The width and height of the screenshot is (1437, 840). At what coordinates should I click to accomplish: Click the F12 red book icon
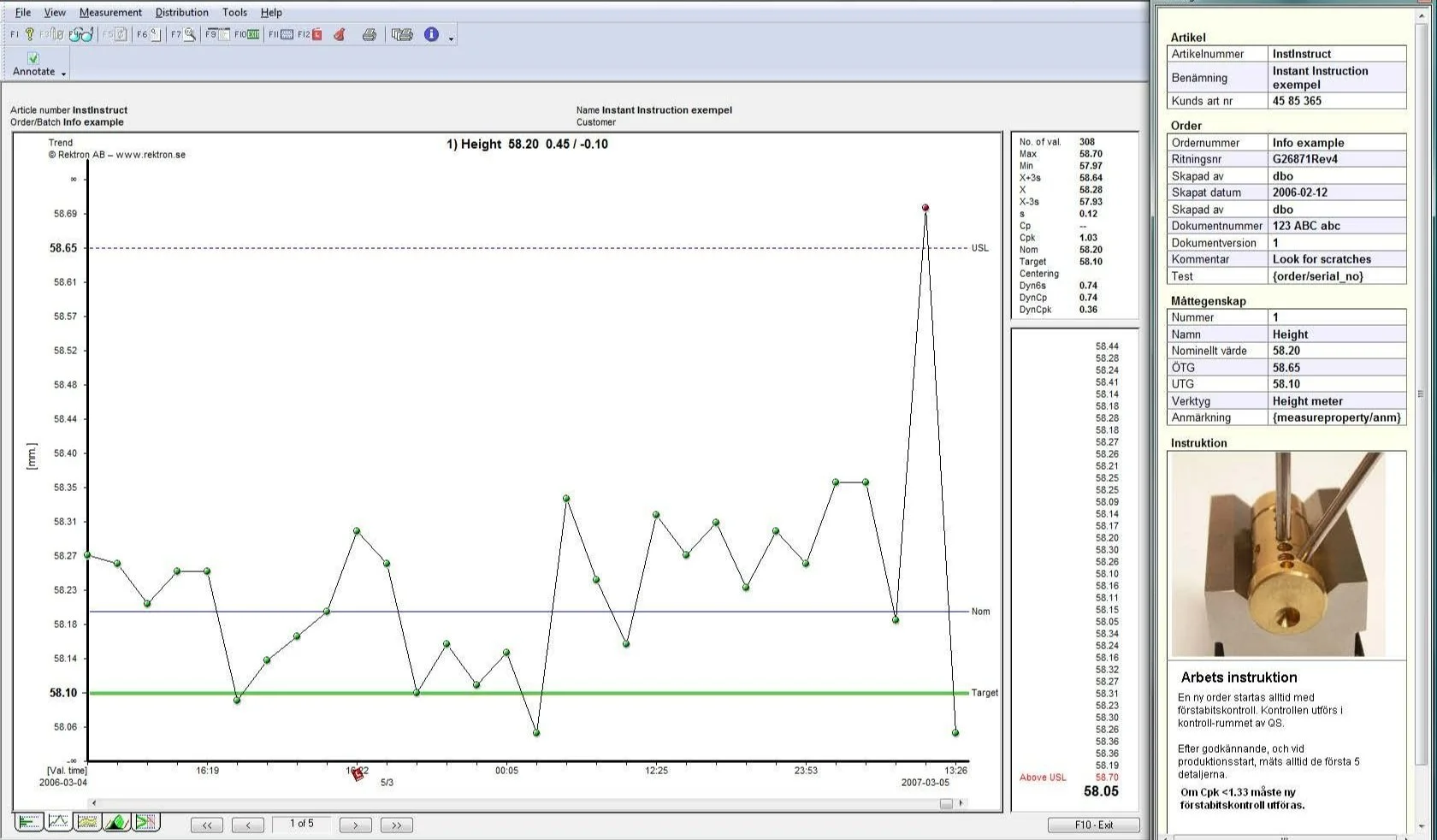(x=317, y=34)
